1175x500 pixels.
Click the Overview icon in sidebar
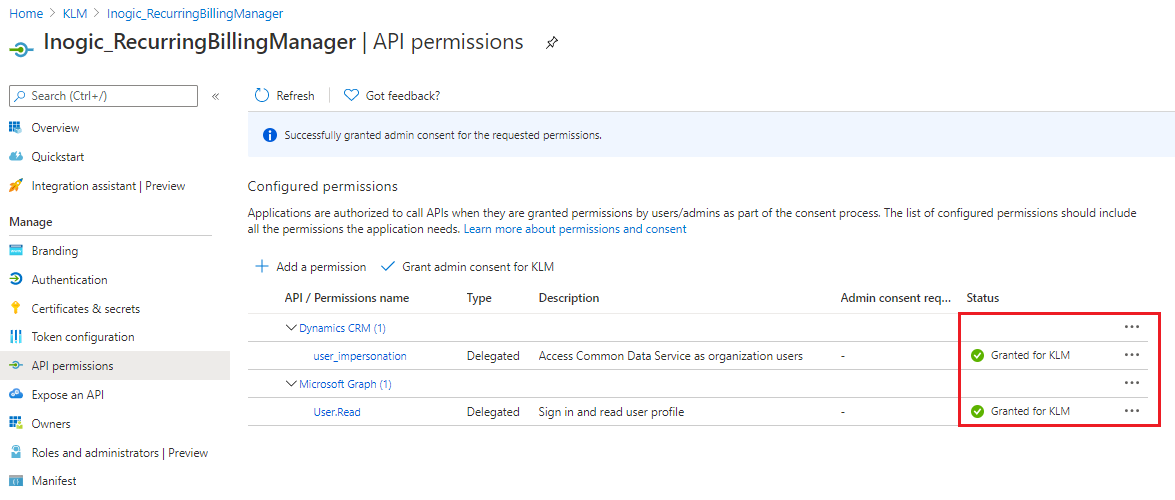[16, 127]
